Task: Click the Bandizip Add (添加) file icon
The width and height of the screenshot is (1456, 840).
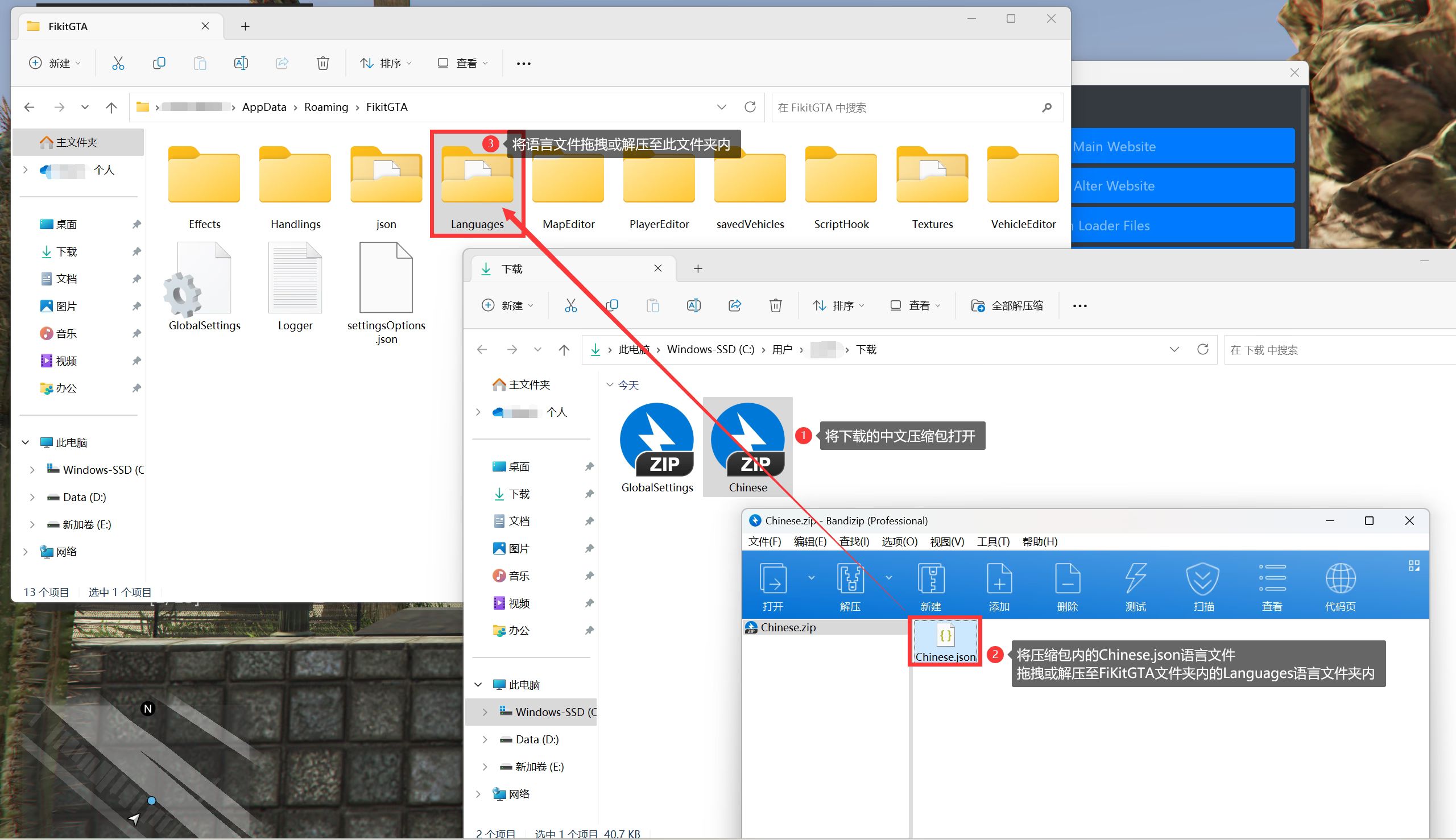Action: click(999, 578)
